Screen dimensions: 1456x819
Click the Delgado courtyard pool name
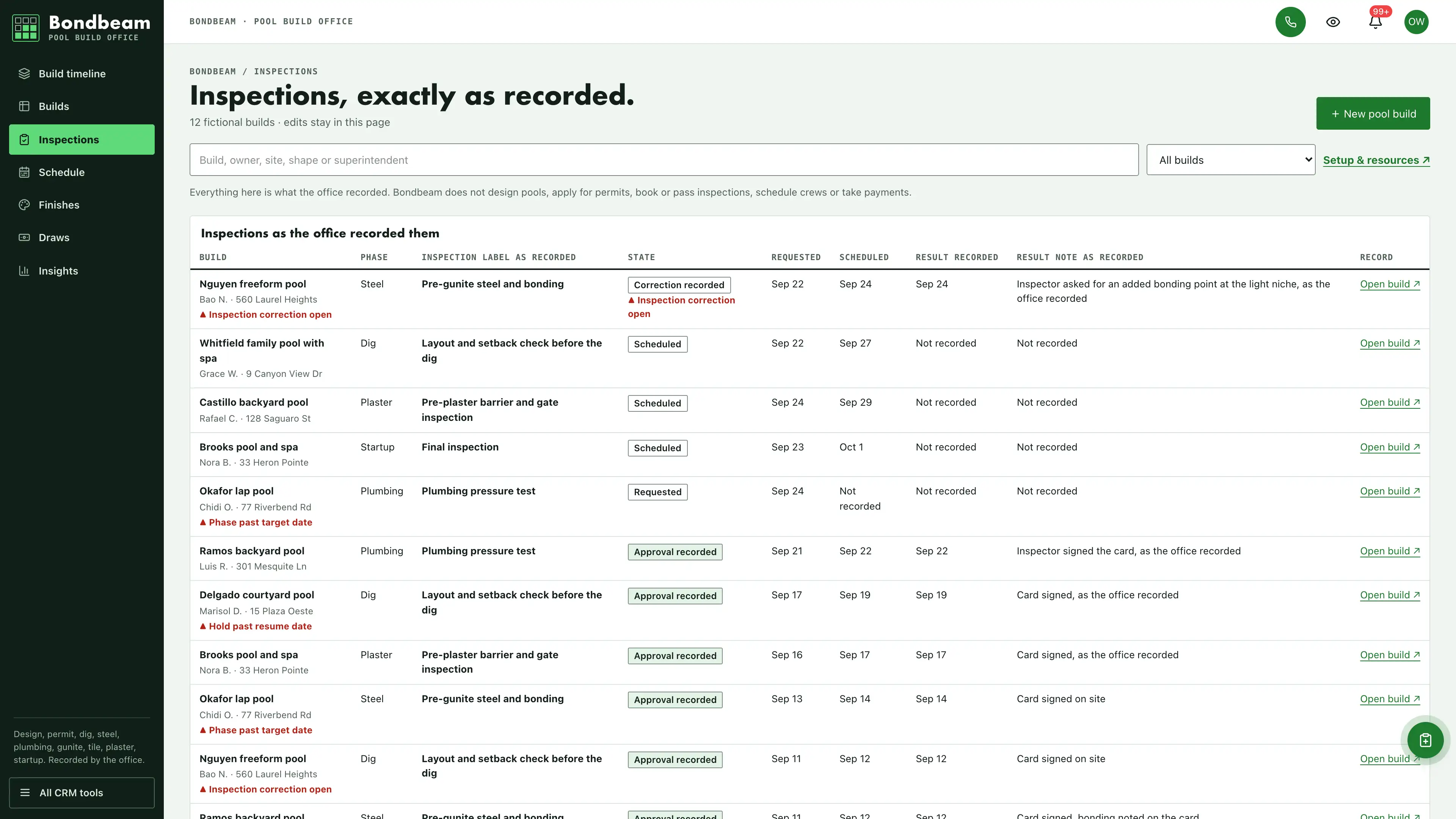(257, 595)
